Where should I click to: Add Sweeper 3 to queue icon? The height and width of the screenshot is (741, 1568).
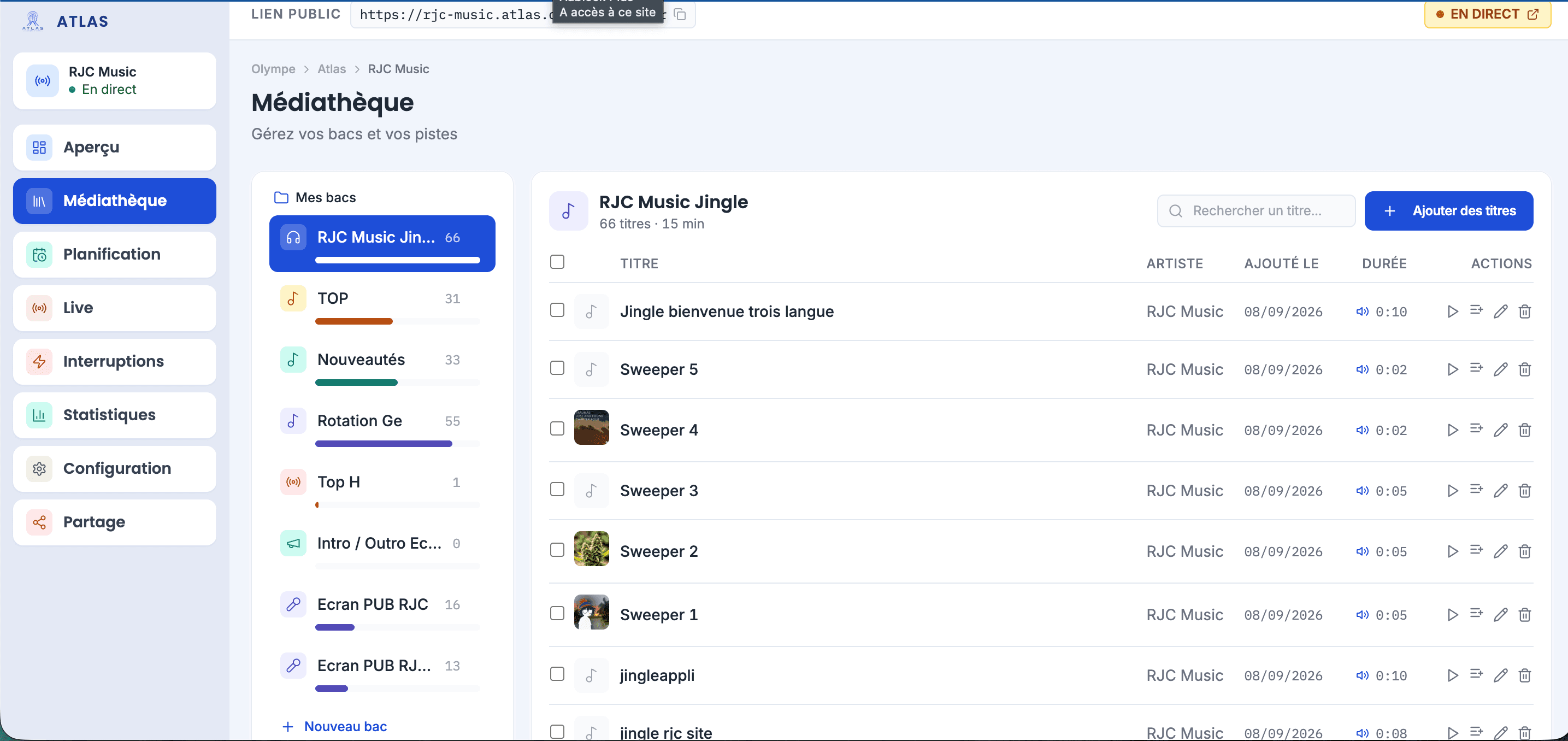[x=1476, y=490]
